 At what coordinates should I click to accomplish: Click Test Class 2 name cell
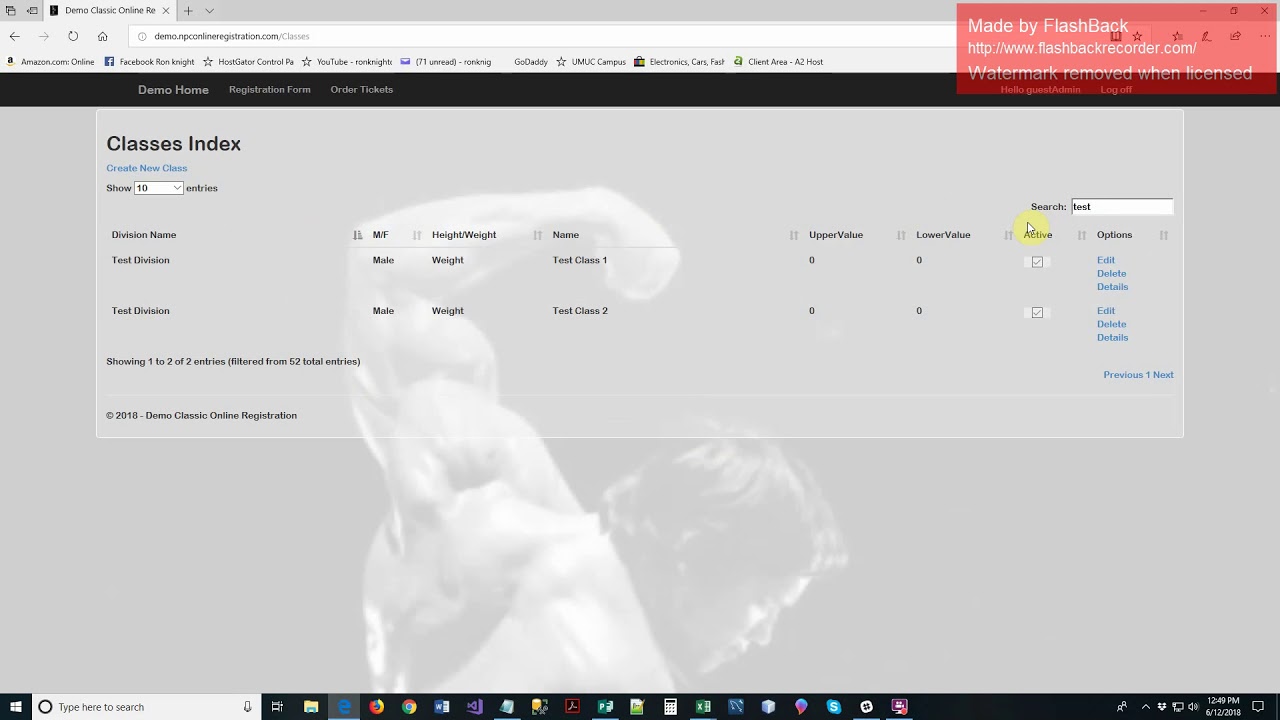click(580, 311)
